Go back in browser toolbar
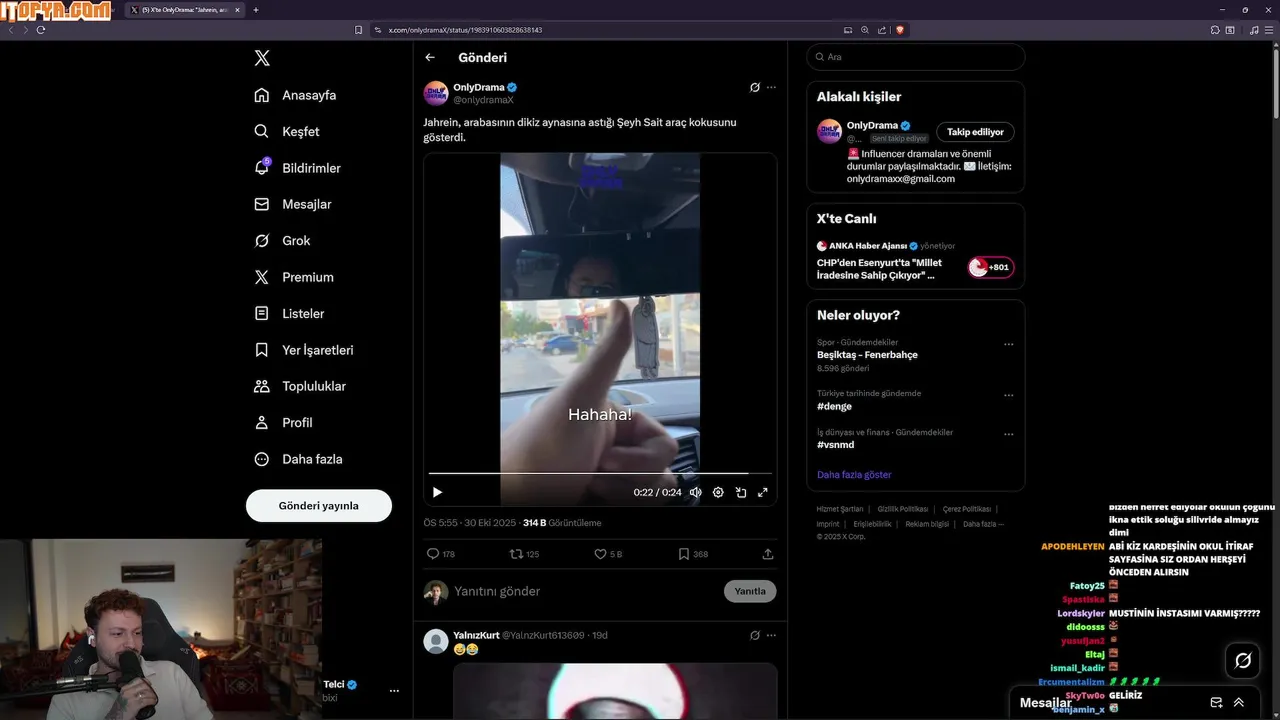 pyautogui.click(x=11, y=30)
